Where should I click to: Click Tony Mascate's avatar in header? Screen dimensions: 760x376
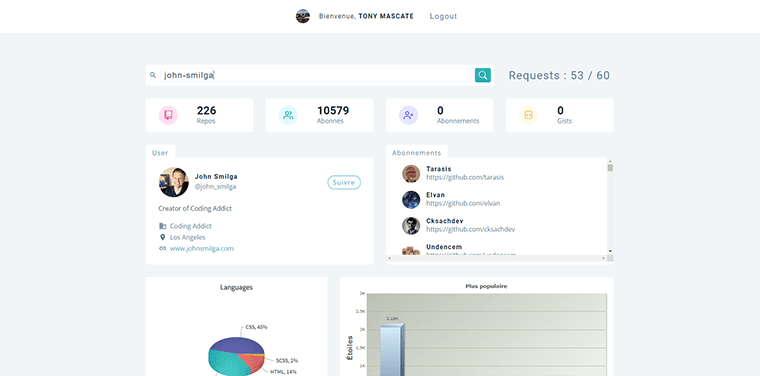click(302, 16)
